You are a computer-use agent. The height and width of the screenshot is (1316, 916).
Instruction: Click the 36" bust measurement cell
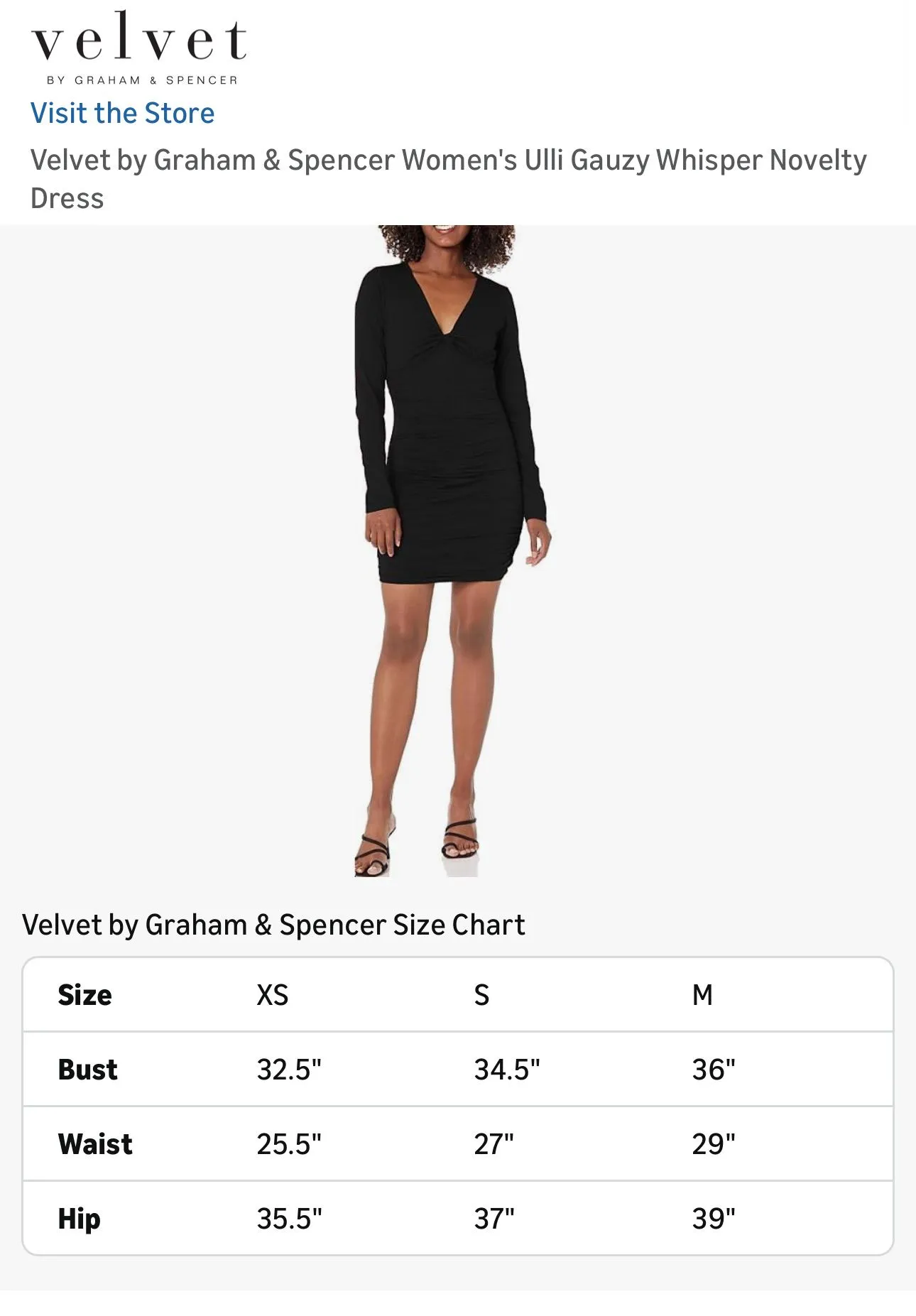point(714,1070)
